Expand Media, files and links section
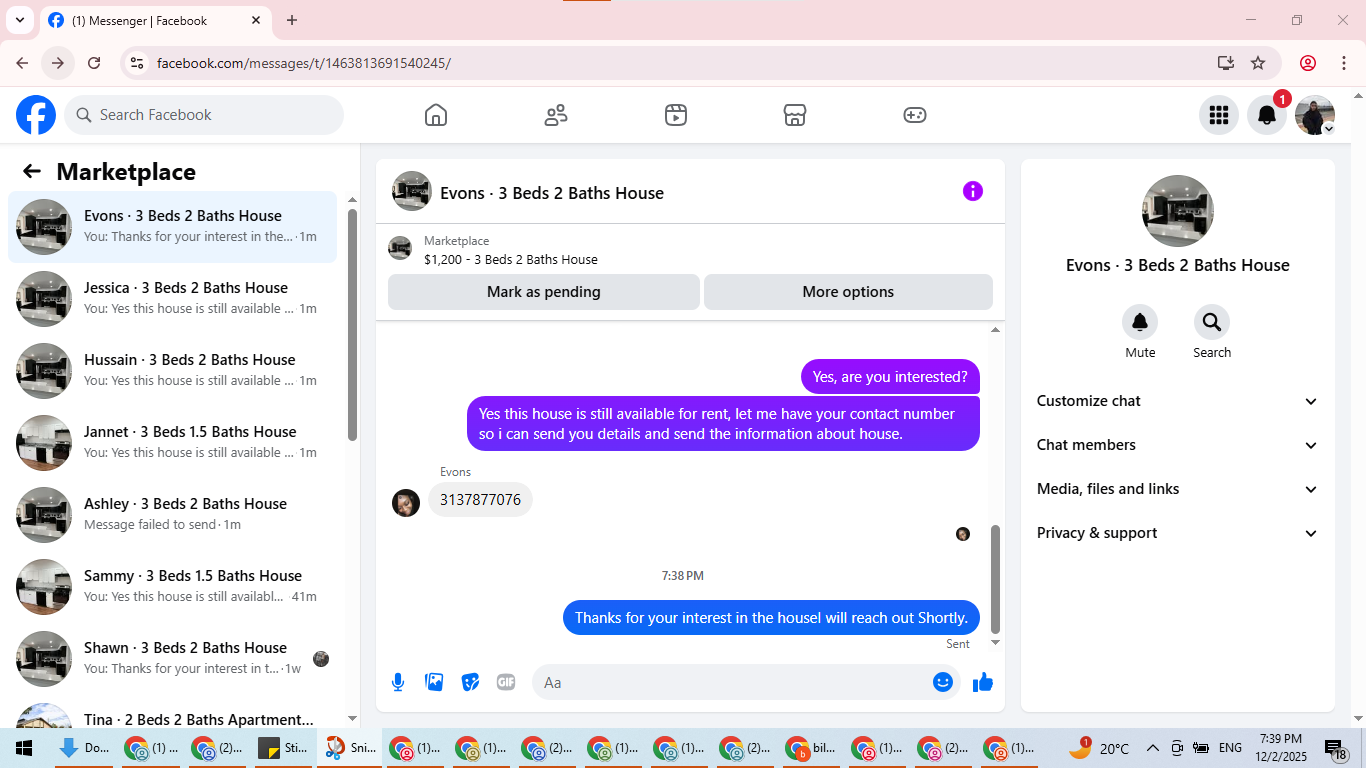The width and height of the screenshot is (1366, 768). 1178,489
